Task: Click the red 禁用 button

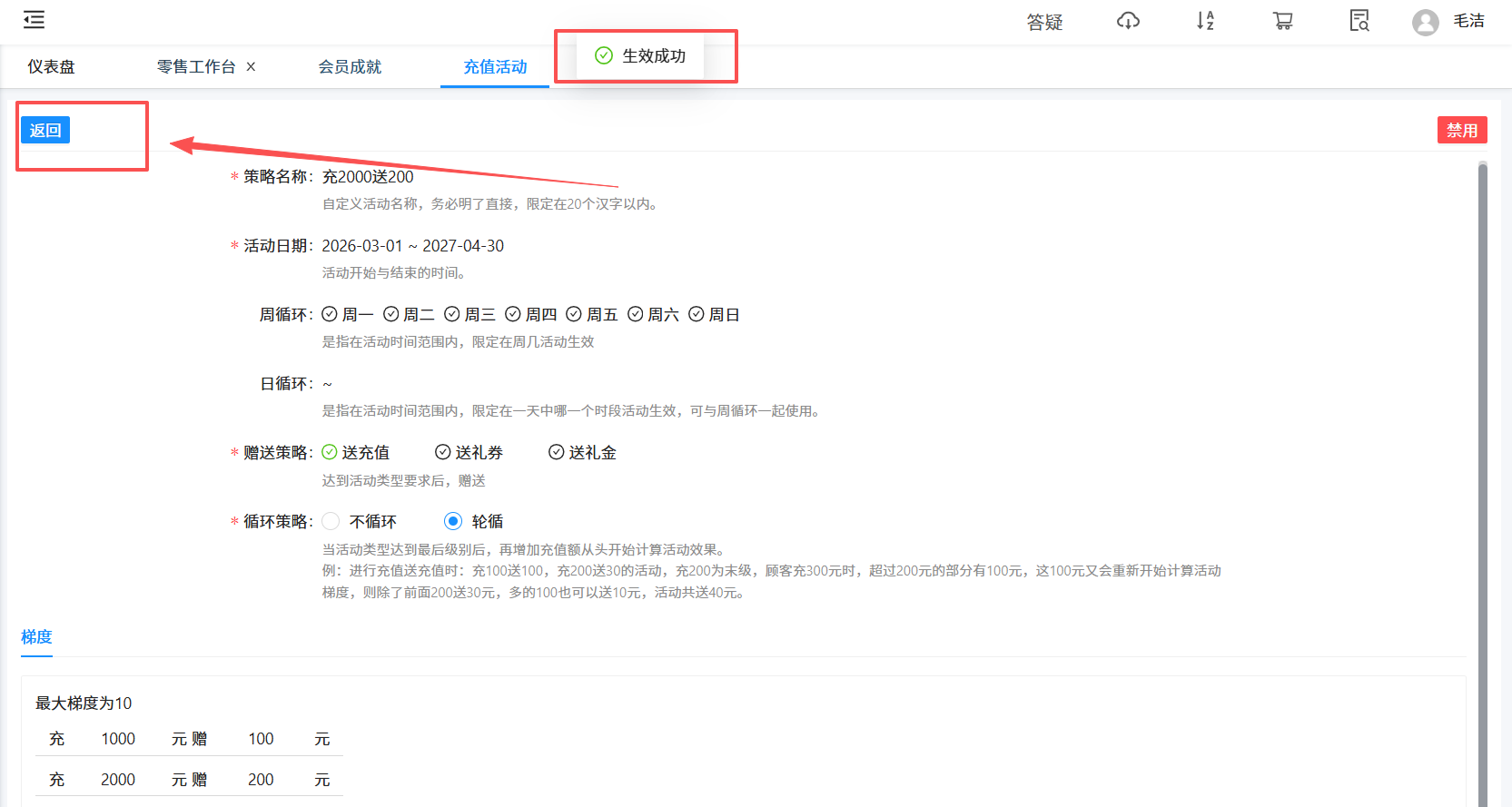Action: [x=1462, y=130]
